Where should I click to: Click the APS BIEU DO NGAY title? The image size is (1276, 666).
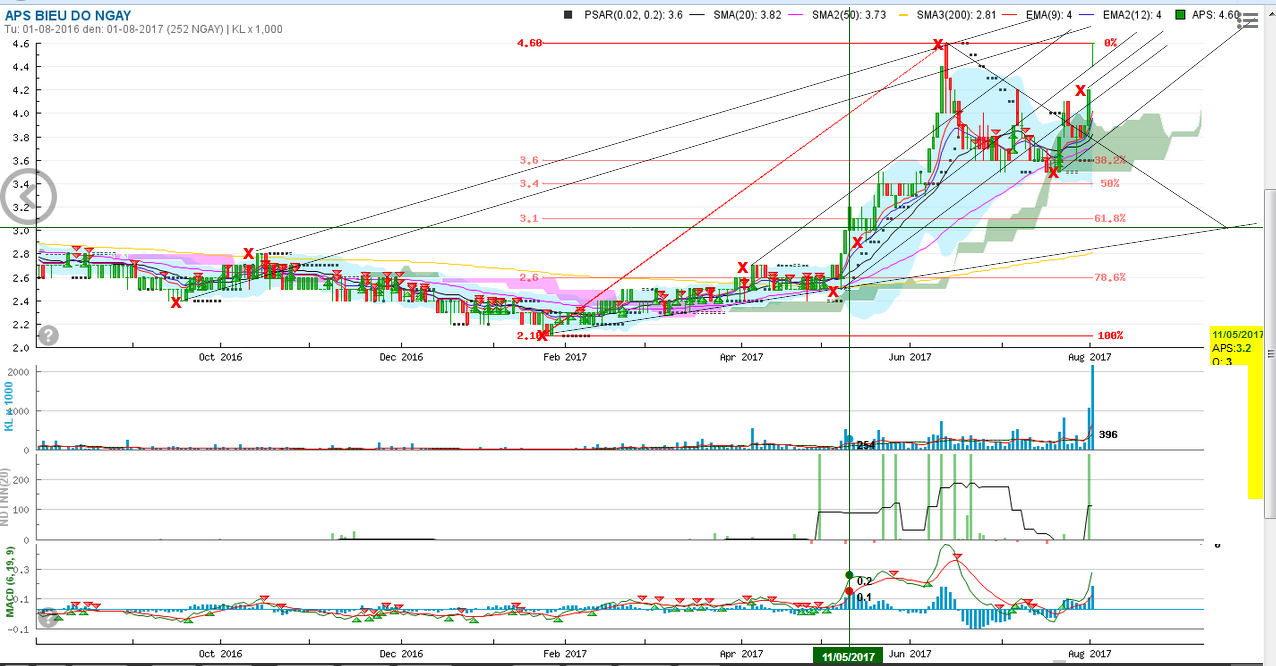68,15
